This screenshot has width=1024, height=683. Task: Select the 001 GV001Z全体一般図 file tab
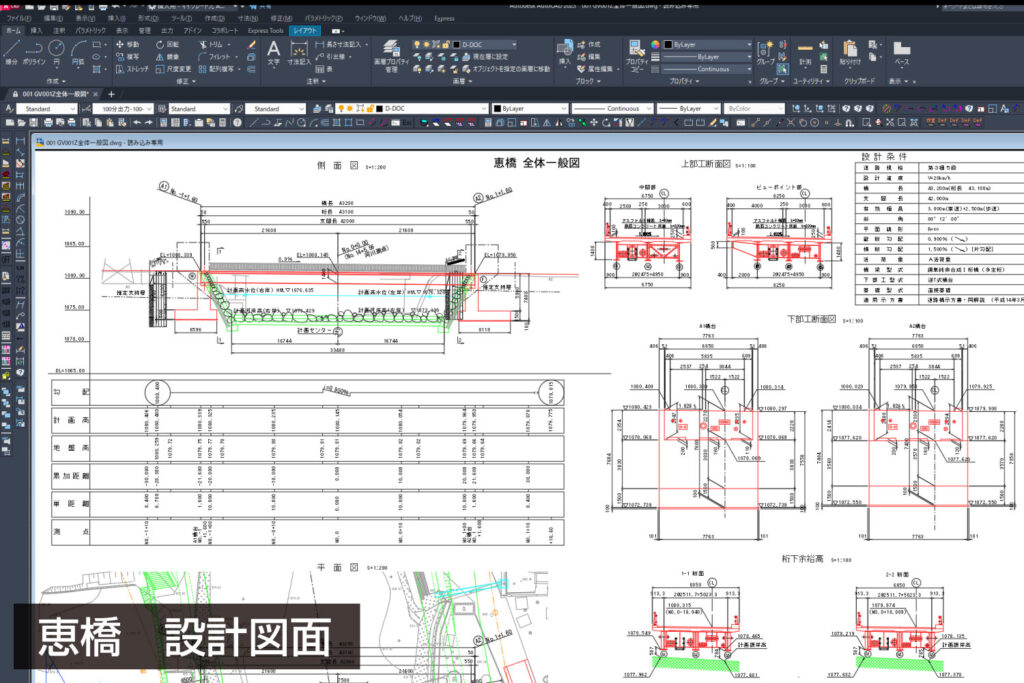pos(56,94)
